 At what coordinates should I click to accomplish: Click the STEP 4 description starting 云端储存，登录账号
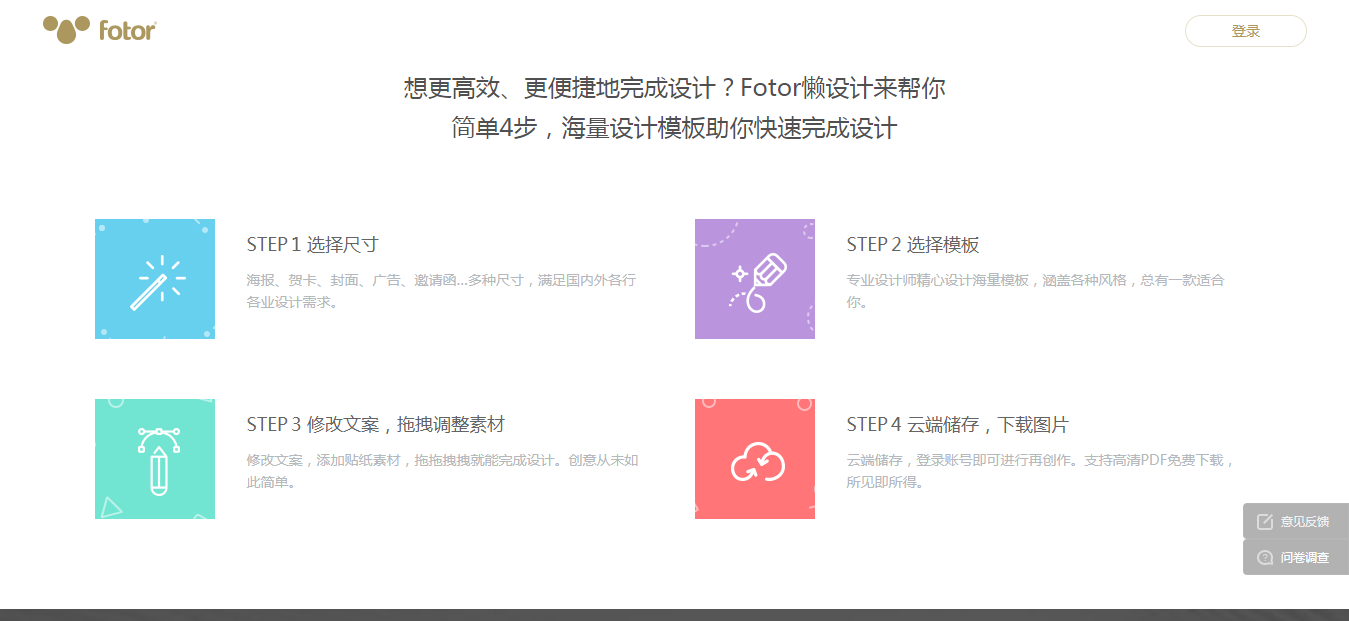pos(1041,471)
